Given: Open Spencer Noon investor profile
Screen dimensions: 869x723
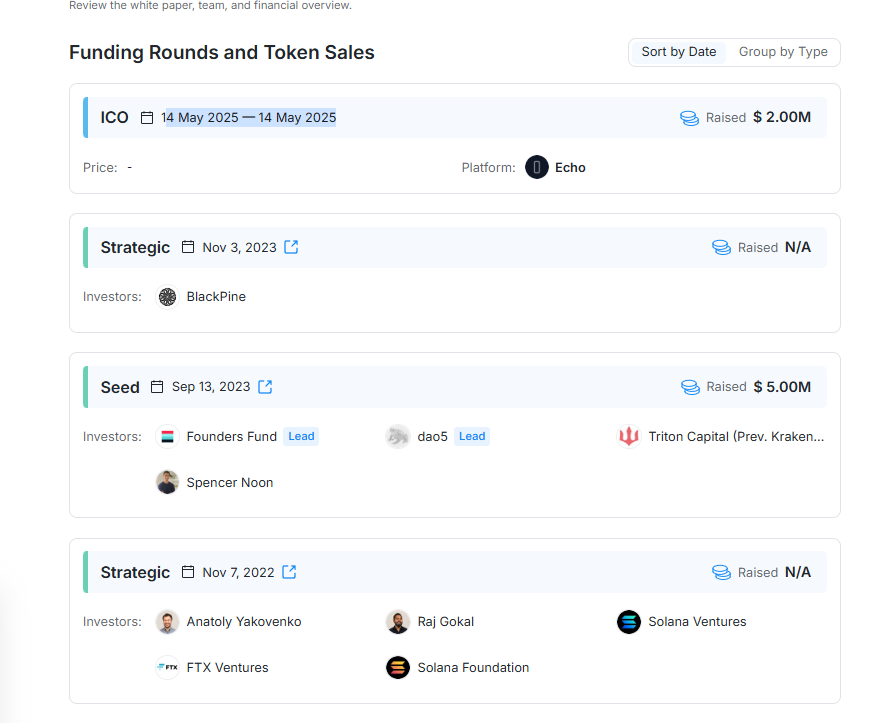Looking at the screenshot, I should 229,483.
